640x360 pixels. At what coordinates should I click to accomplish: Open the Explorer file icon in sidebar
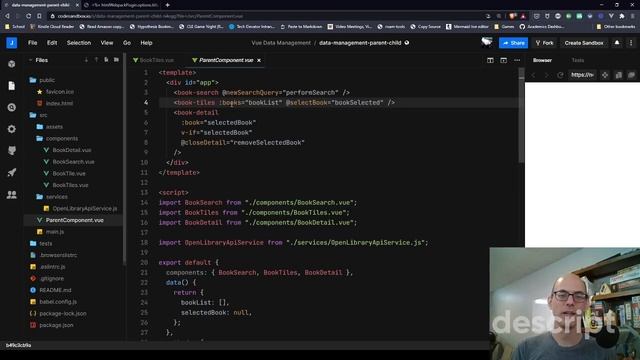[11, 86]
